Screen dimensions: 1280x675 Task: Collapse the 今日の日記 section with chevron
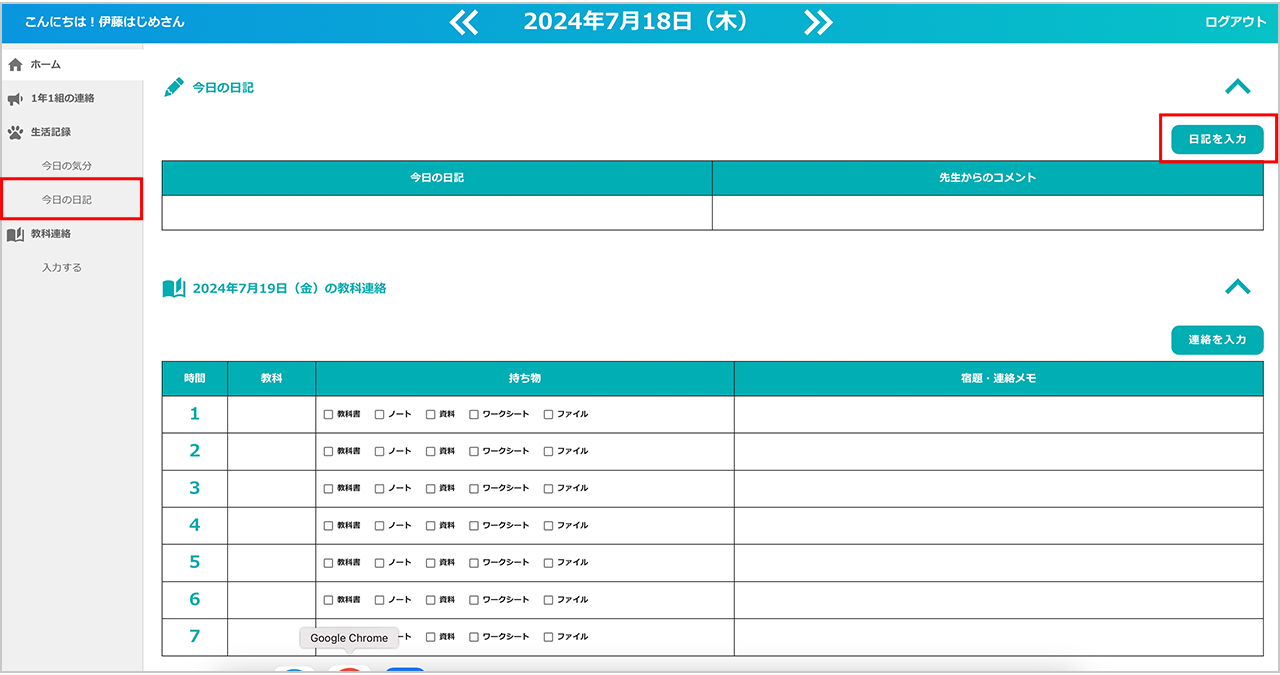(x=1237, y=87)
